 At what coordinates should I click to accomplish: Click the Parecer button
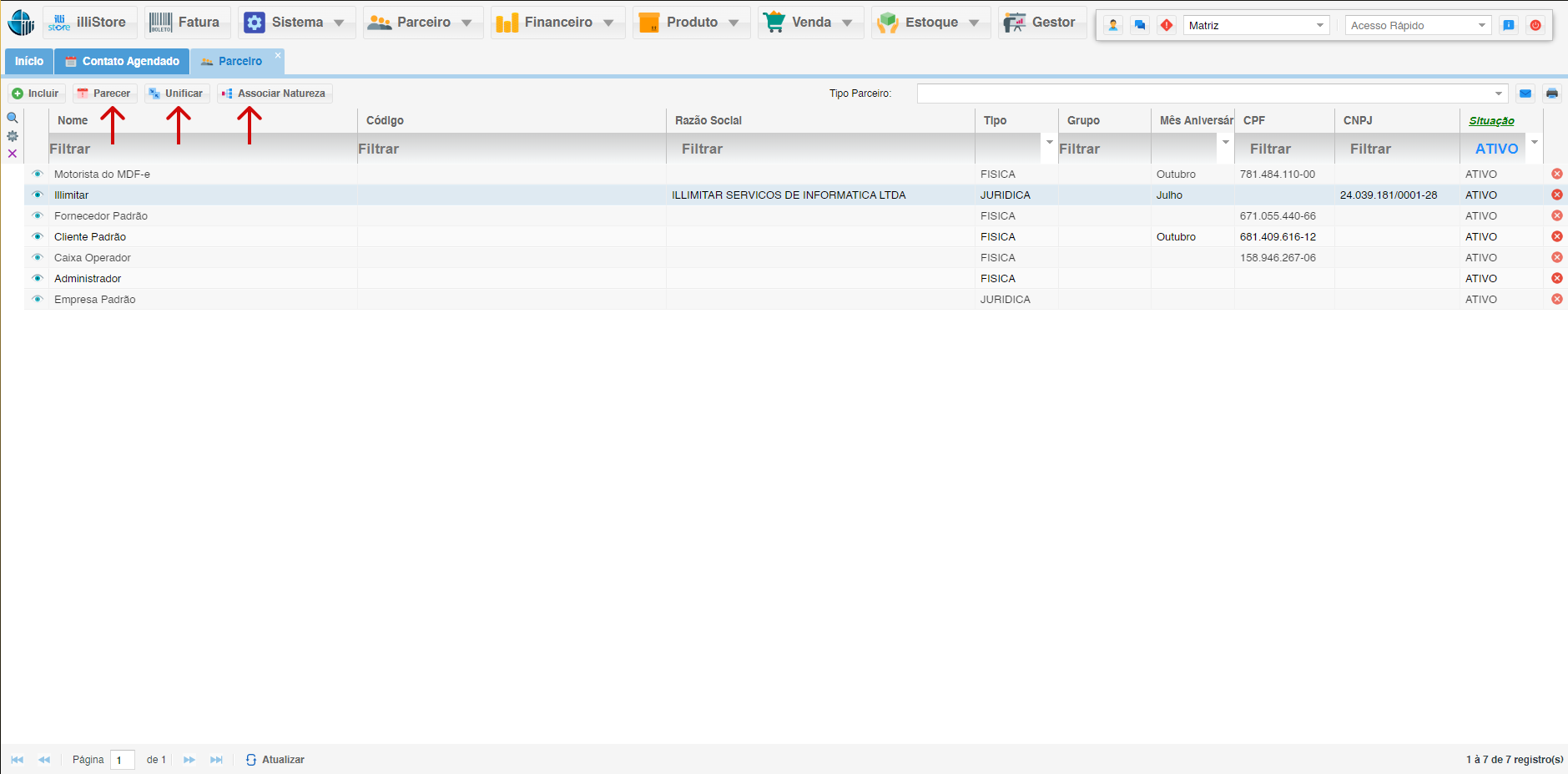tap(104, 94)
